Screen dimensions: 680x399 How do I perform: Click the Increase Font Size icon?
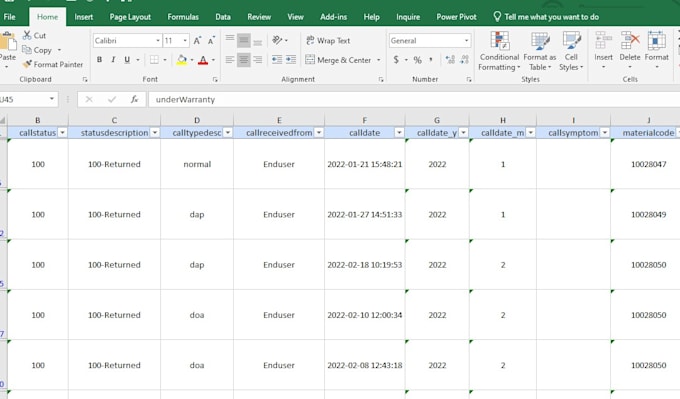pyautogui.click(x=197, y=41)
